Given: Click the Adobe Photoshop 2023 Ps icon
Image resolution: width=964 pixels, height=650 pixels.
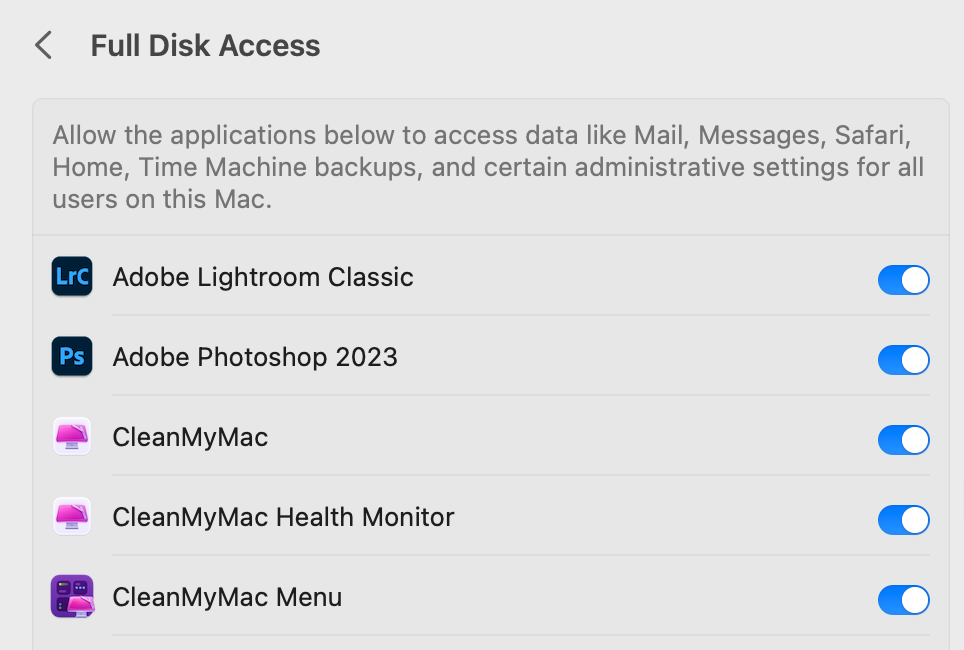Looking at the screenshot, I should pyautogui.click(x=72, y=357).
